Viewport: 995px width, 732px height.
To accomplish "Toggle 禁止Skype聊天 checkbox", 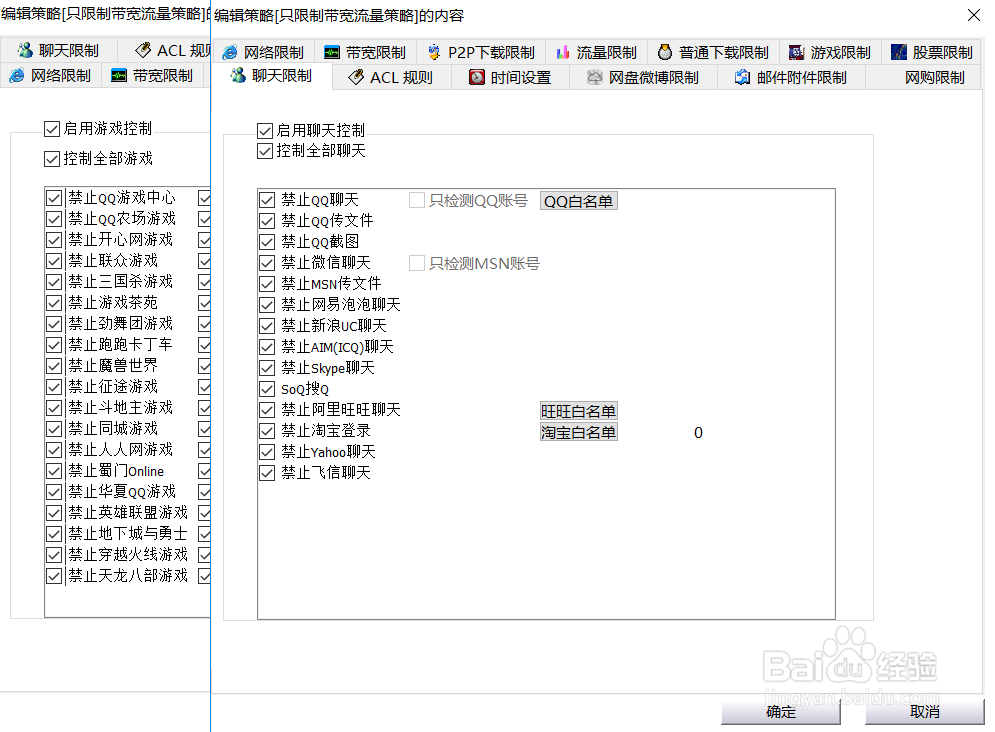I will (267, 369).
